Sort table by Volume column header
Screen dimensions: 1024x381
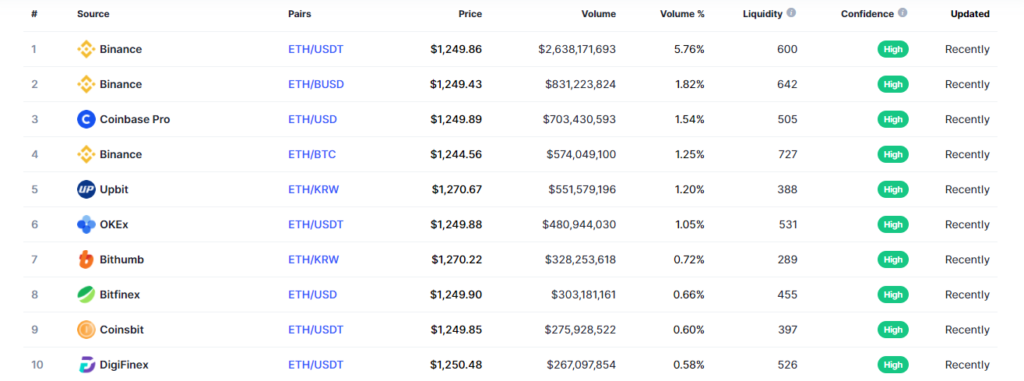tap(599, 14)
